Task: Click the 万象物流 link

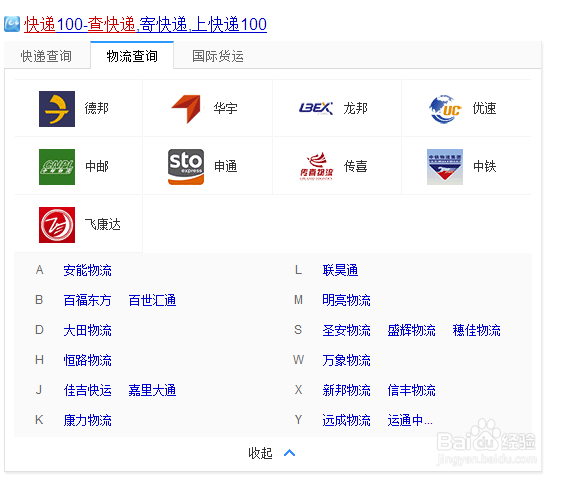Action: pos(346,360)
